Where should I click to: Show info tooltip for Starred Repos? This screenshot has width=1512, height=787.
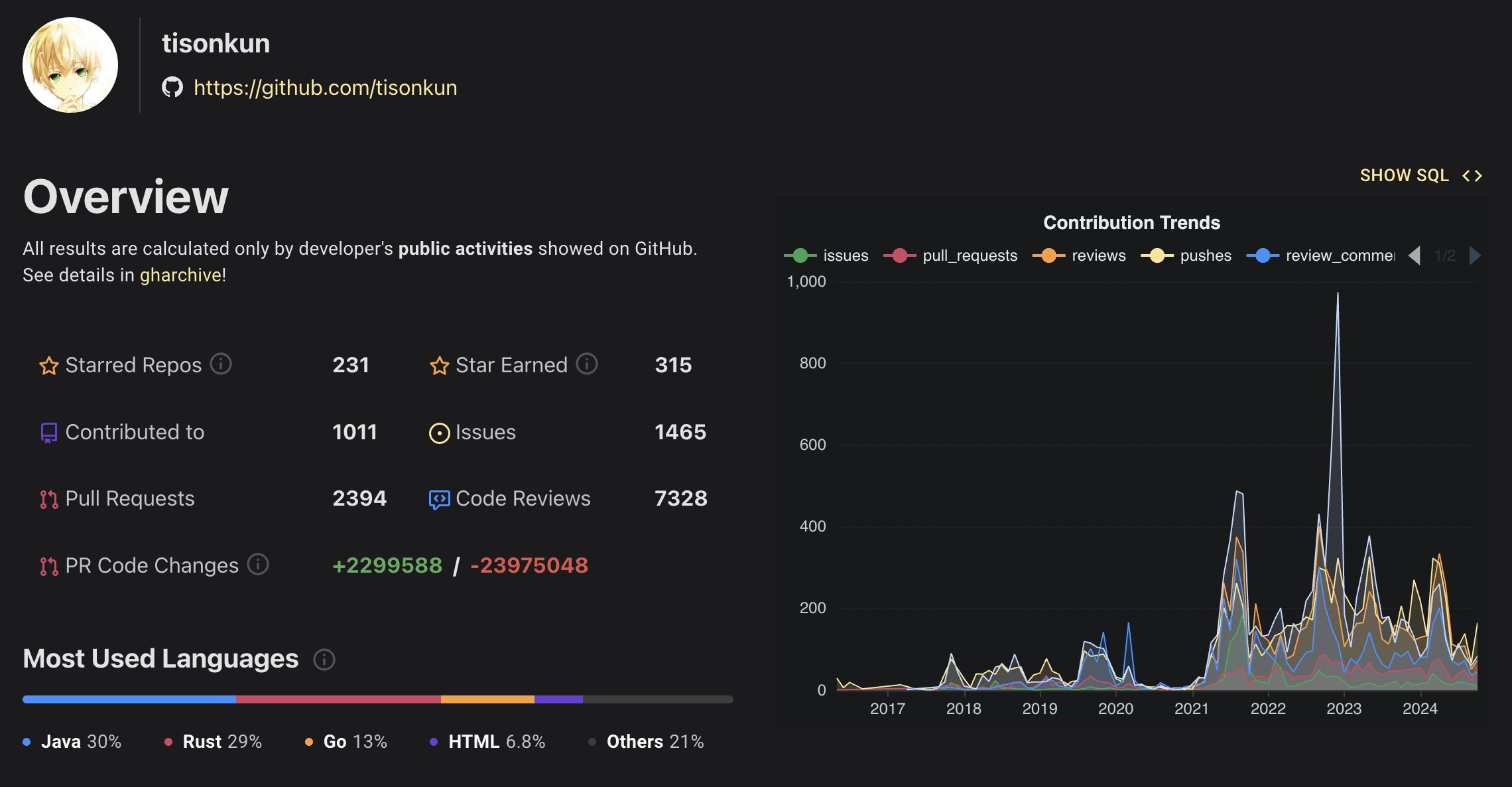click(221, 364)
